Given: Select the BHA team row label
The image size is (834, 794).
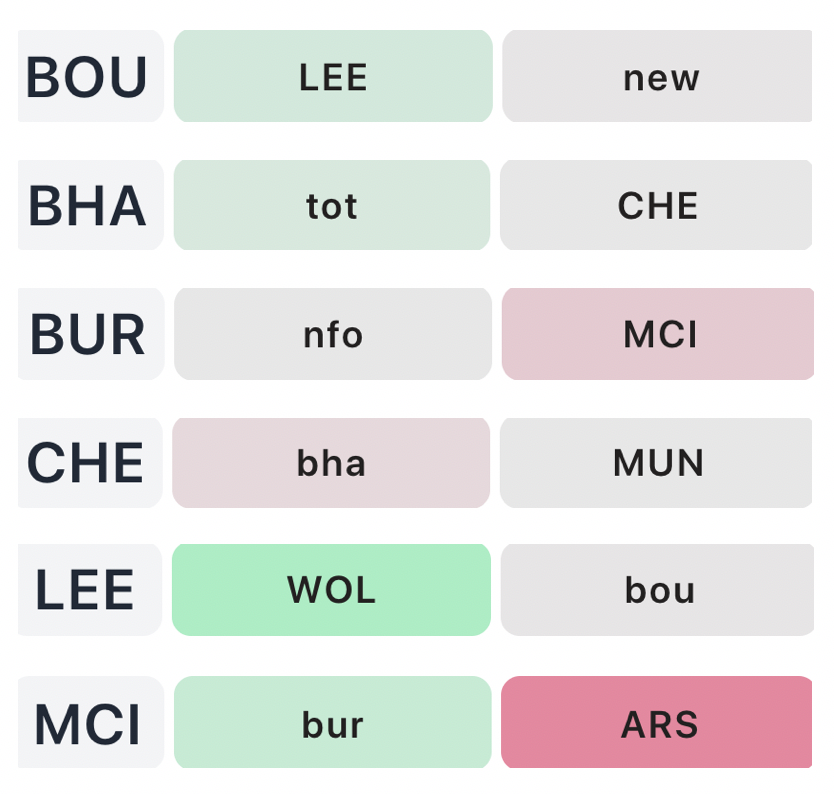Looking at the screenshot, I should coord(90,206).
